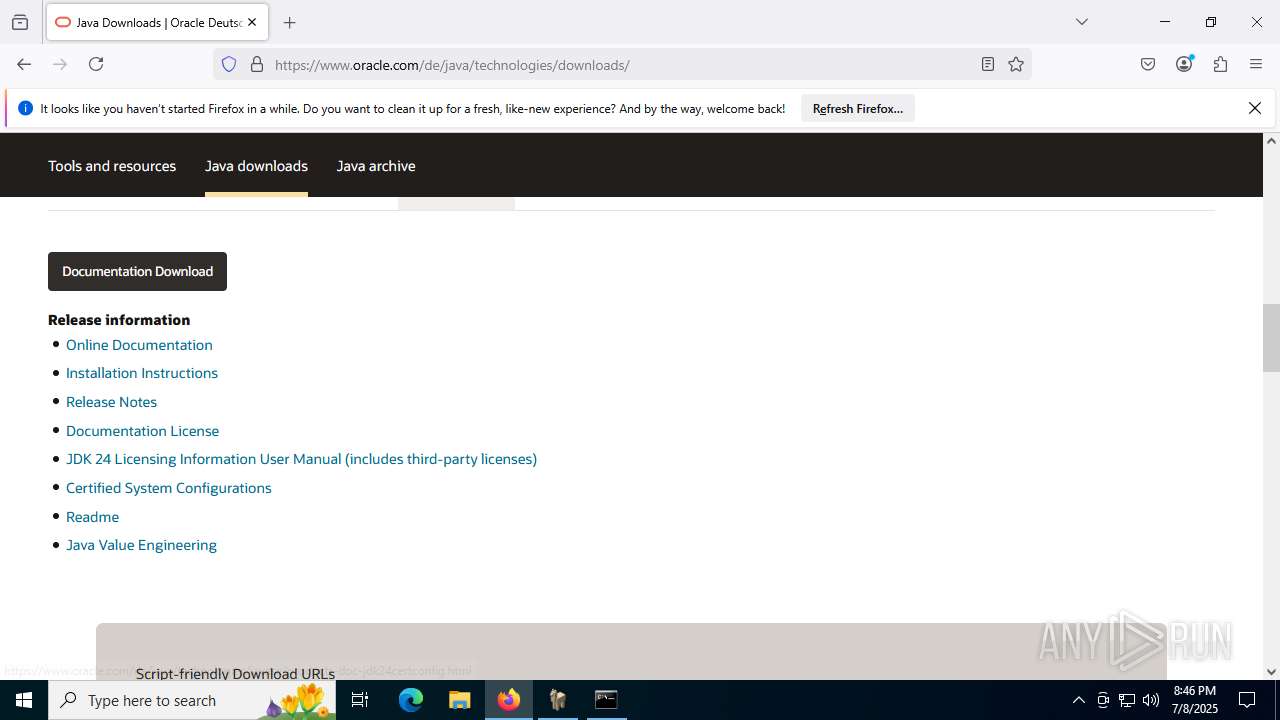Open the Windows Start menu
Viewport: 1280px width, 720px height.
(24, 700)
